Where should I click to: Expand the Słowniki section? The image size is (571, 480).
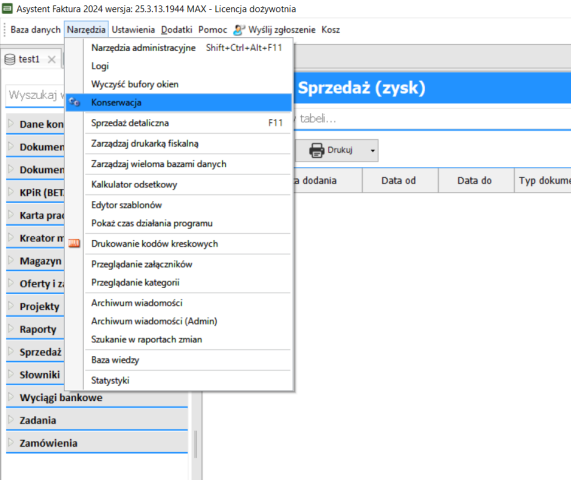(x=11, y=374)
